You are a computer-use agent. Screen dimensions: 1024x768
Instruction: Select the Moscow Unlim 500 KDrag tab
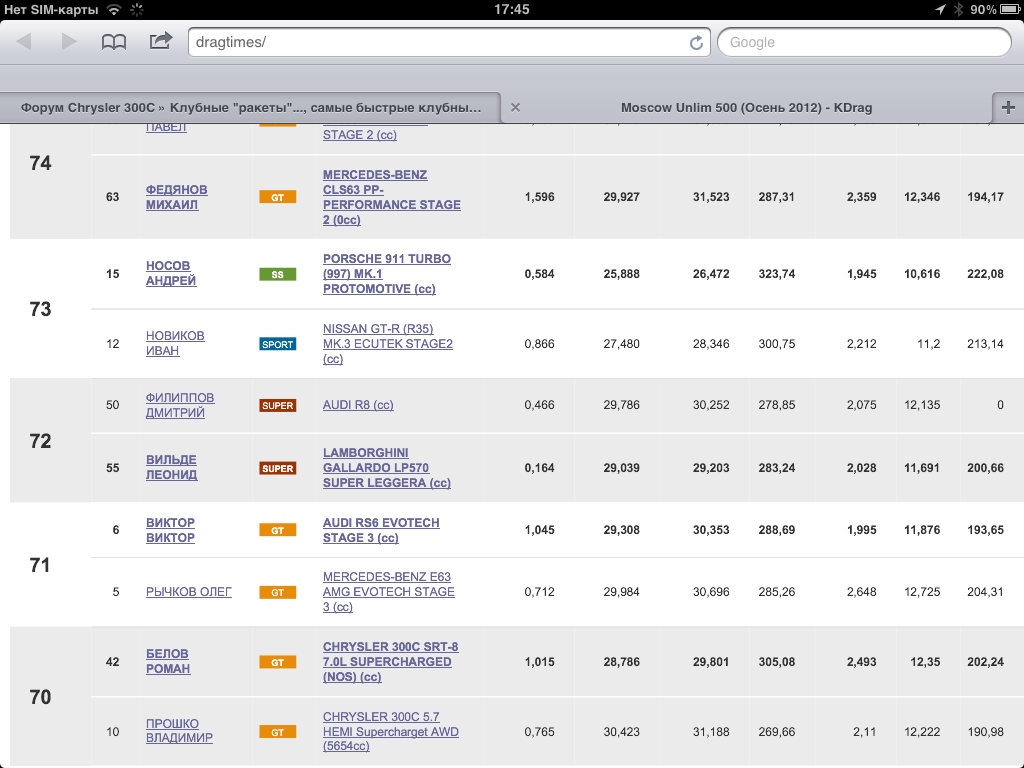746,108
